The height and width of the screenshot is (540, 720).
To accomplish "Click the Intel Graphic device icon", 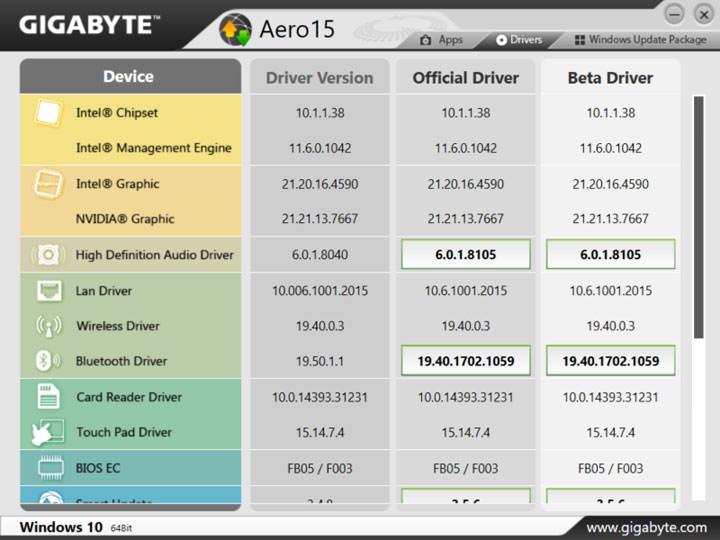I will tap(49, 184).
